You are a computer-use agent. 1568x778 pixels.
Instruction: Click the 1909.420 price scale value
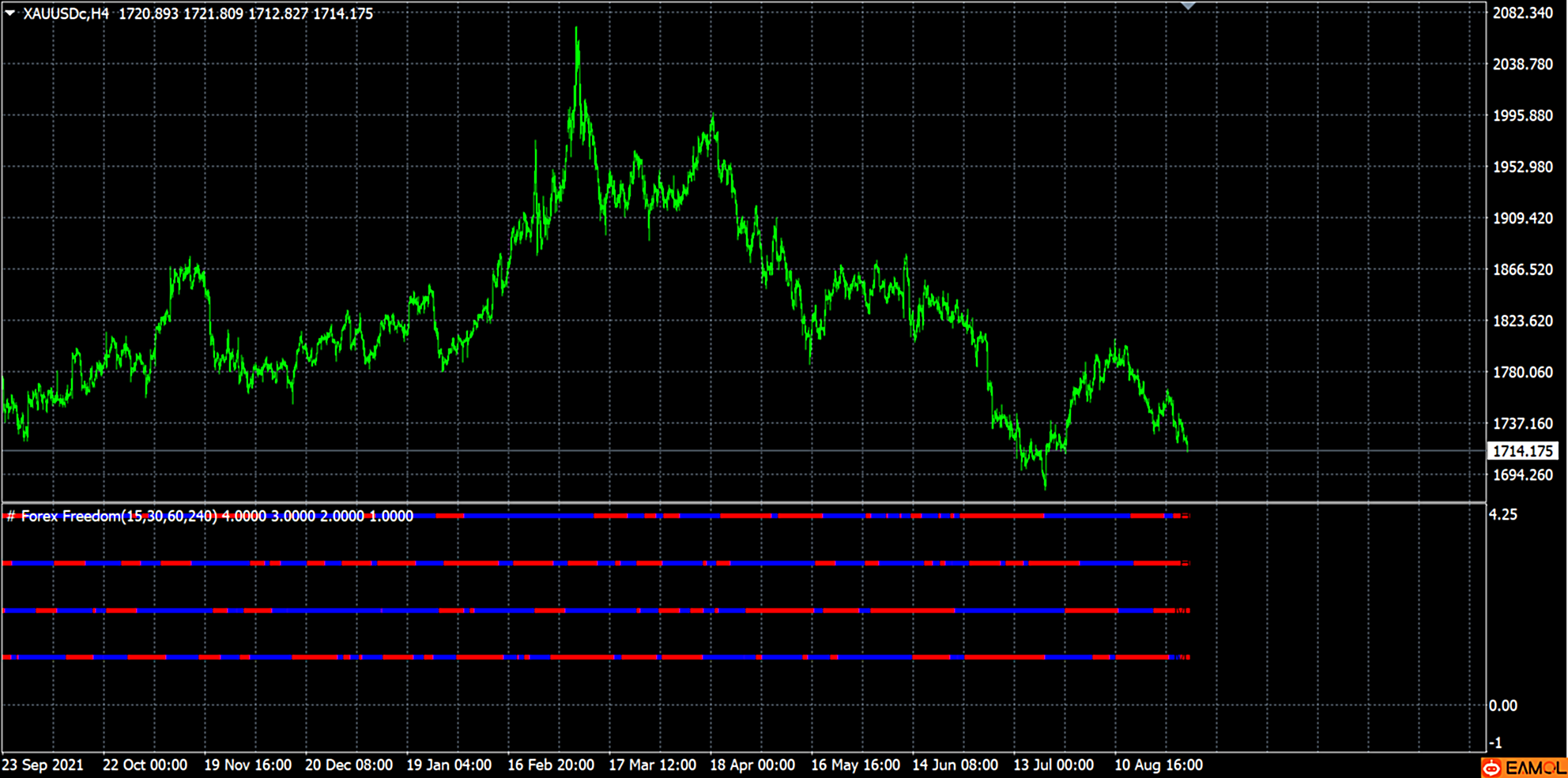1522,218
